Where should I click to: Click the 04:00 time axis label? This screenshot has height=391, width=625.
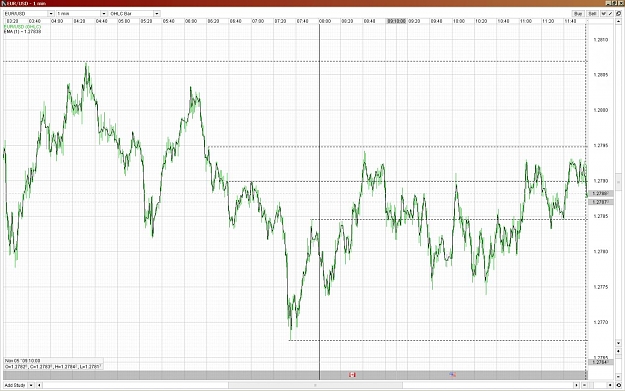pyautogui.click(x=57, y=21)
